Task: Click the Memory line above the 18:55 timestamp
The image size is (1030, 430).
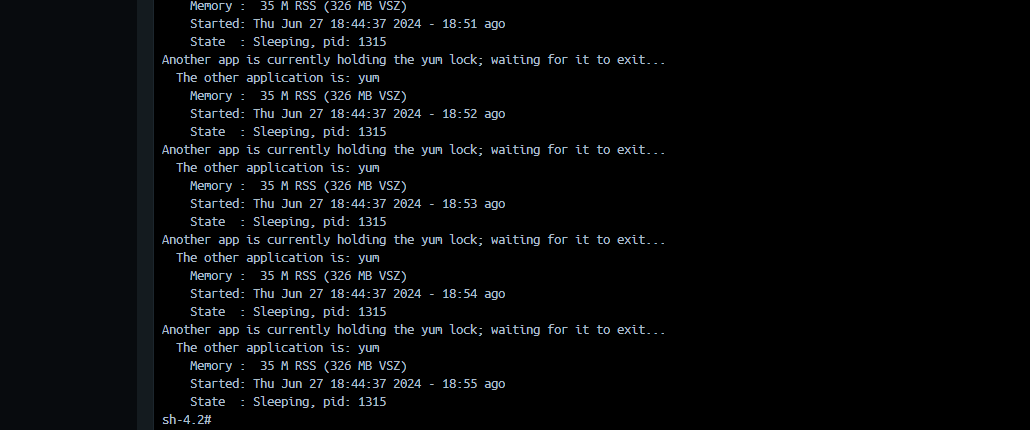Action: click(298, 366)
